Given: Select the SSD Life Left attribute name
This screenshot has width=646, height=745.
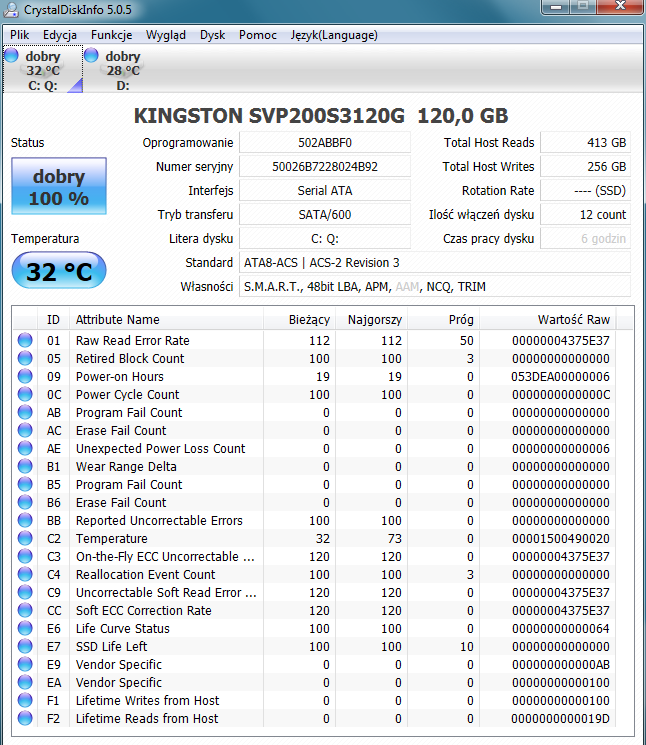Looking at the screenshot, I should 112,647.
